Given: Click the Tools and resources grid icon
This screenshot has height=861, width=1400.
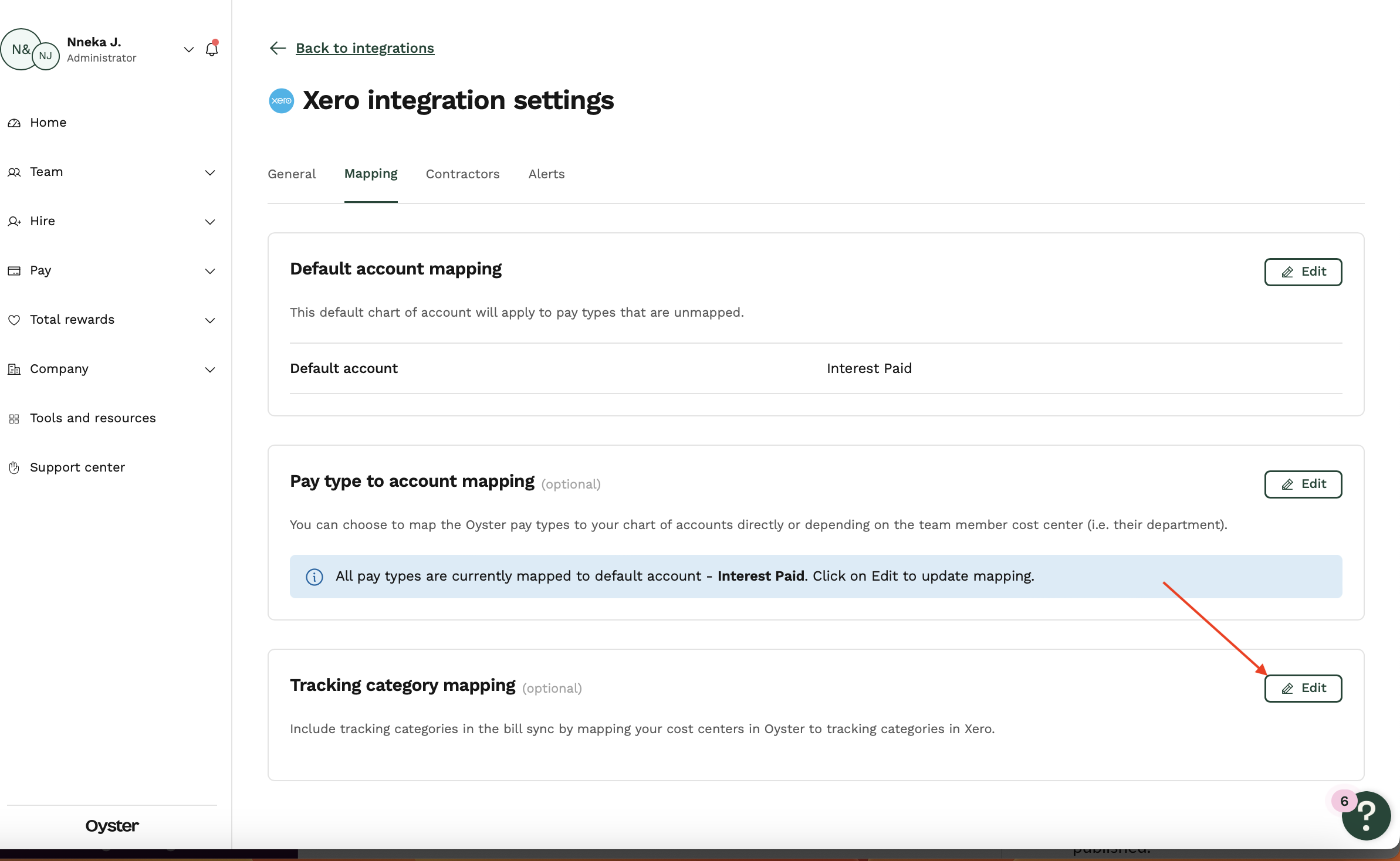Looking at the screenshot, I should pos(14,418).
